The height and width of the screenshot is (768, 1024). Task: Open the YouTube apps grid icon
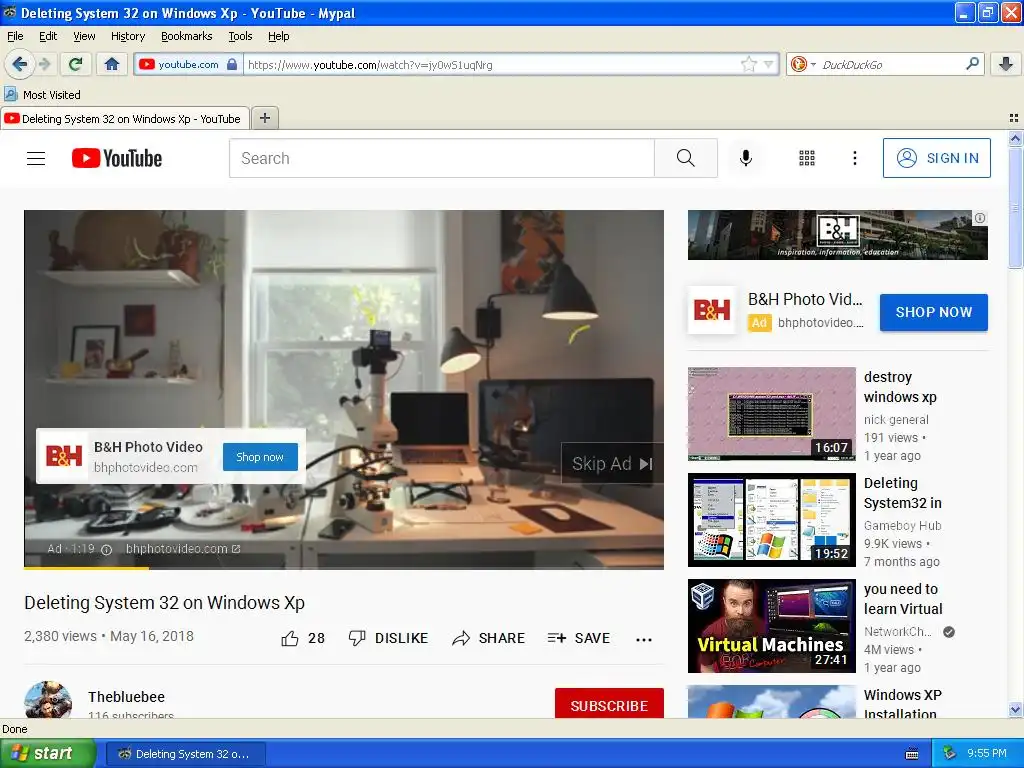coord(807,158)
